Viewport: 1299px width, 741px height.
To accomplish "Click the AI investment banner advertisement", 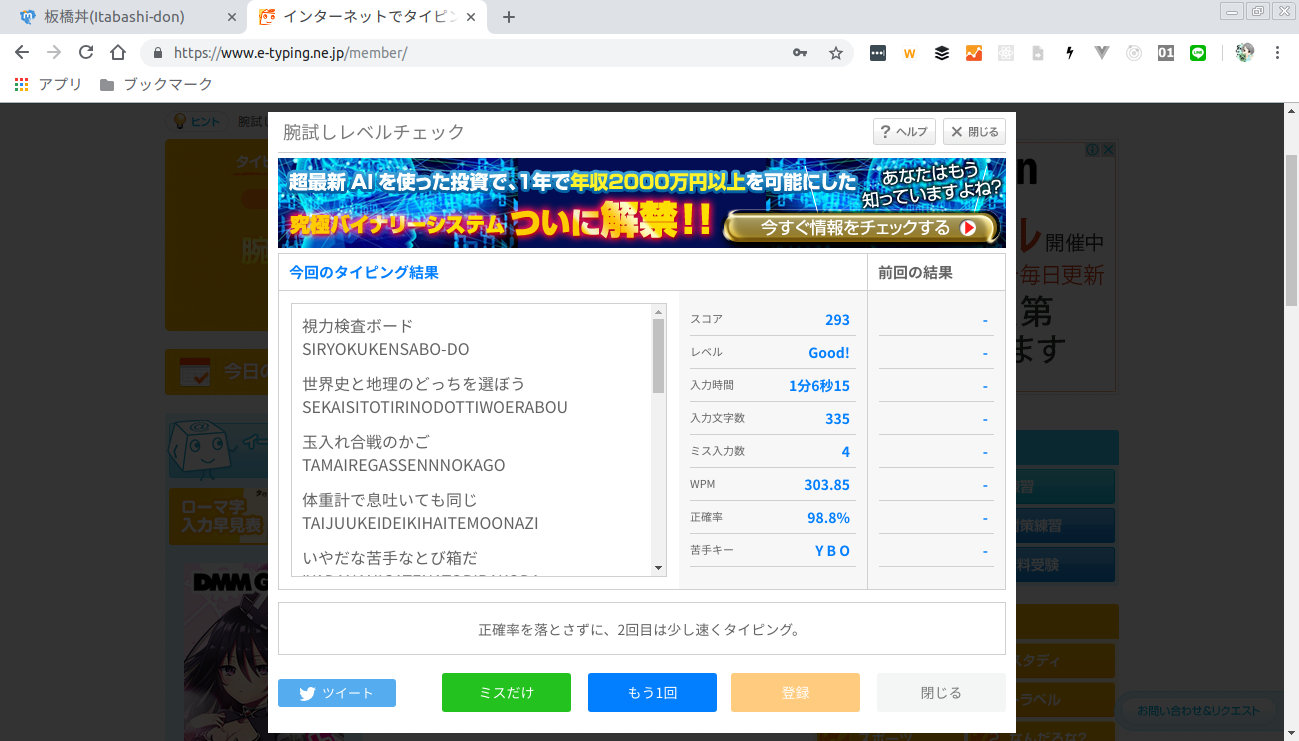I will click(x=641, y=203).
